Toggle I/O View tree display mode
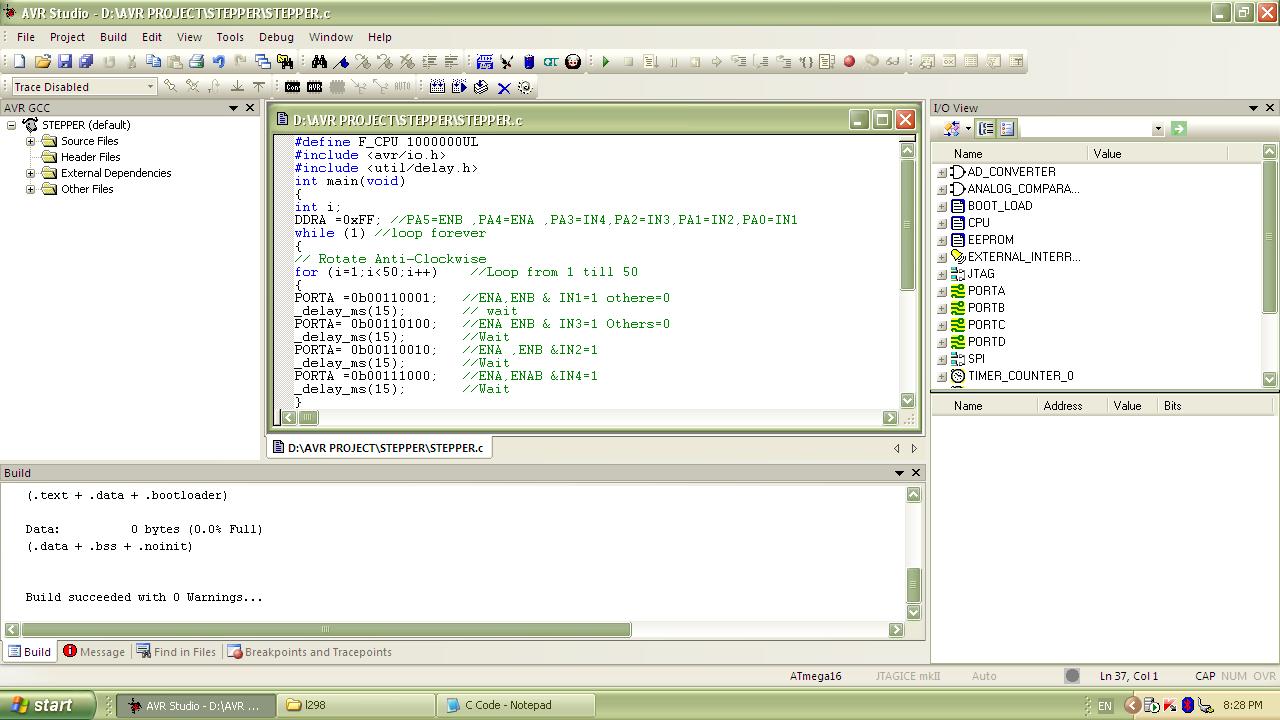The width and height of the screenshot is (1280, 720). click(986, 128)
